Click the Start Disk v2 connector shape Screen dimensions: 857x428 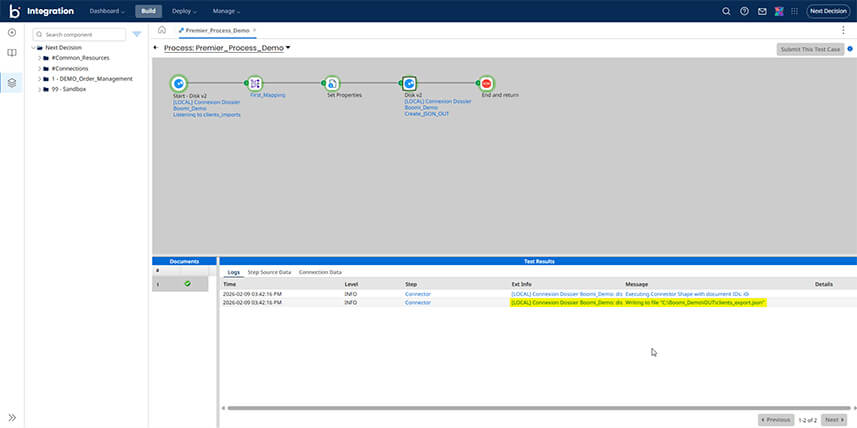(178, 84)
